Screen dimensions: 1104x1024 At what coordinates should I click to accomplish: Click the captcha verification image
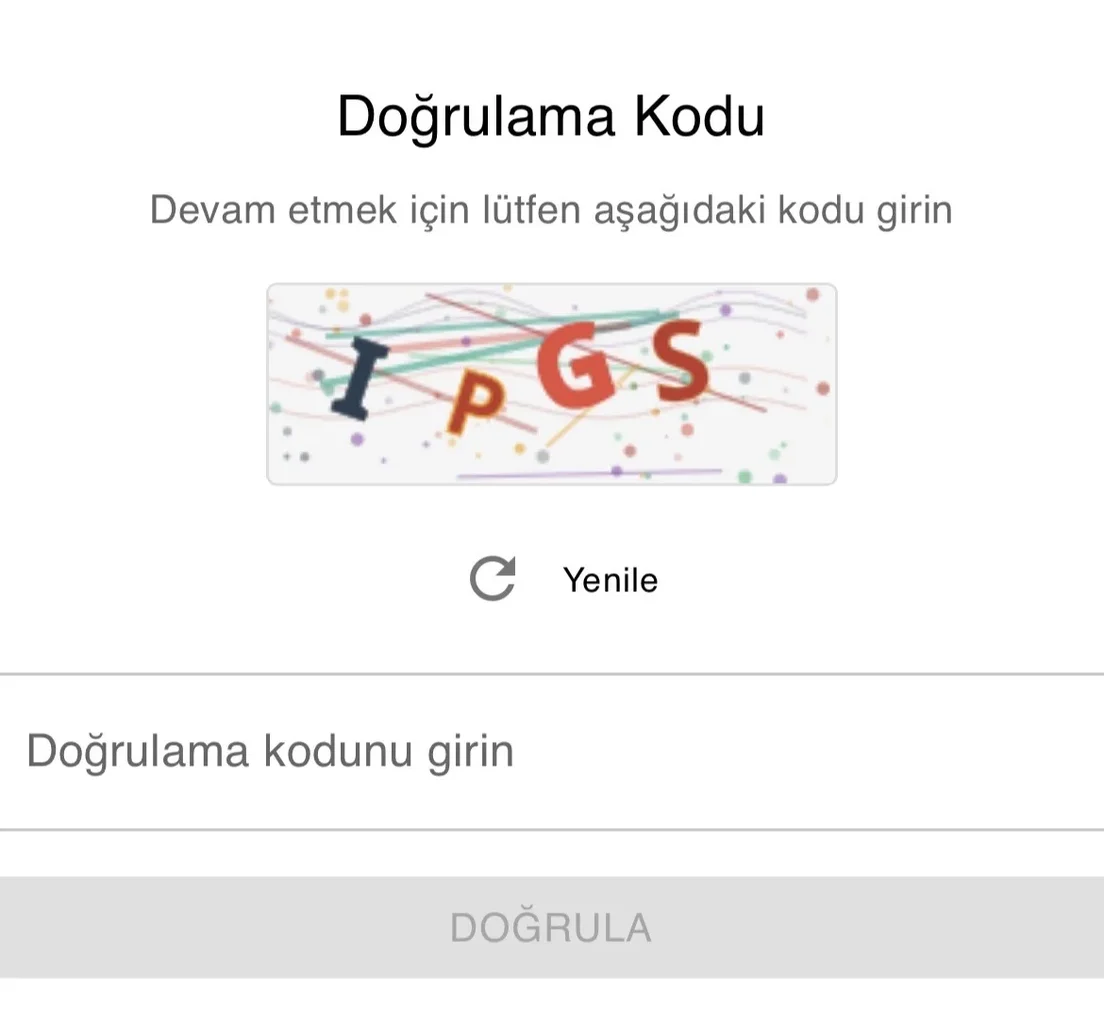tap(552, 384)
